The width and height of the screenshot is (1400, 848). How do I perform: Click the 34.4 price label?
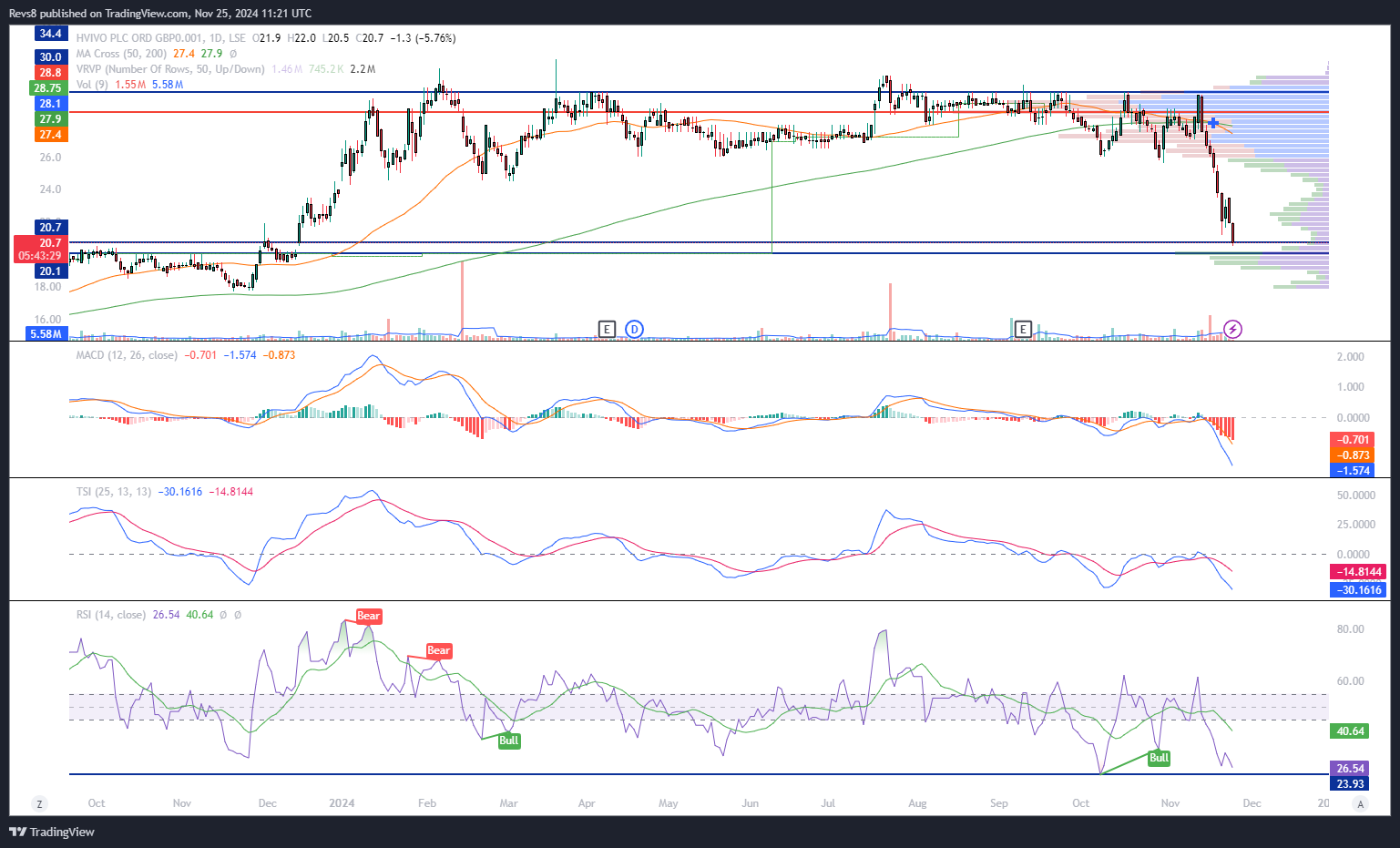[50, 34]
